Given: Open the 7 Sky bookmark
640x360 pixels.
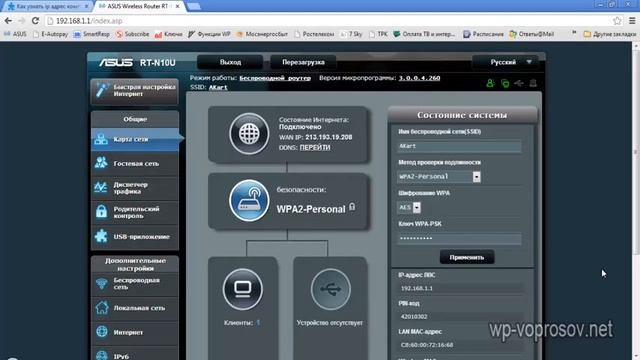Looking at the screenshot, I should [x=351, y=34].
